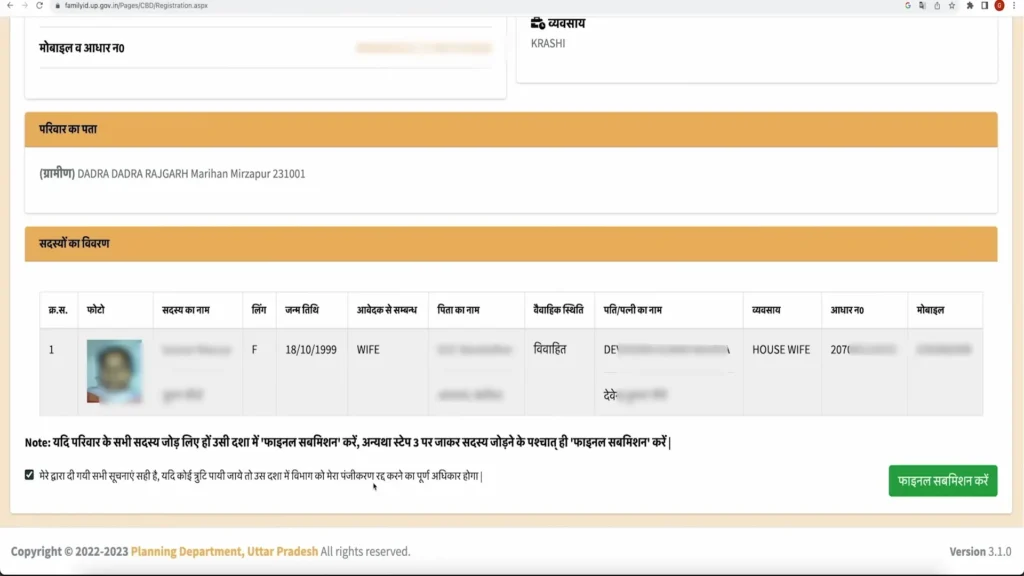Select the member's photo thumbnail
This screenshot has width=1024, height=576.
coord(114,370)
